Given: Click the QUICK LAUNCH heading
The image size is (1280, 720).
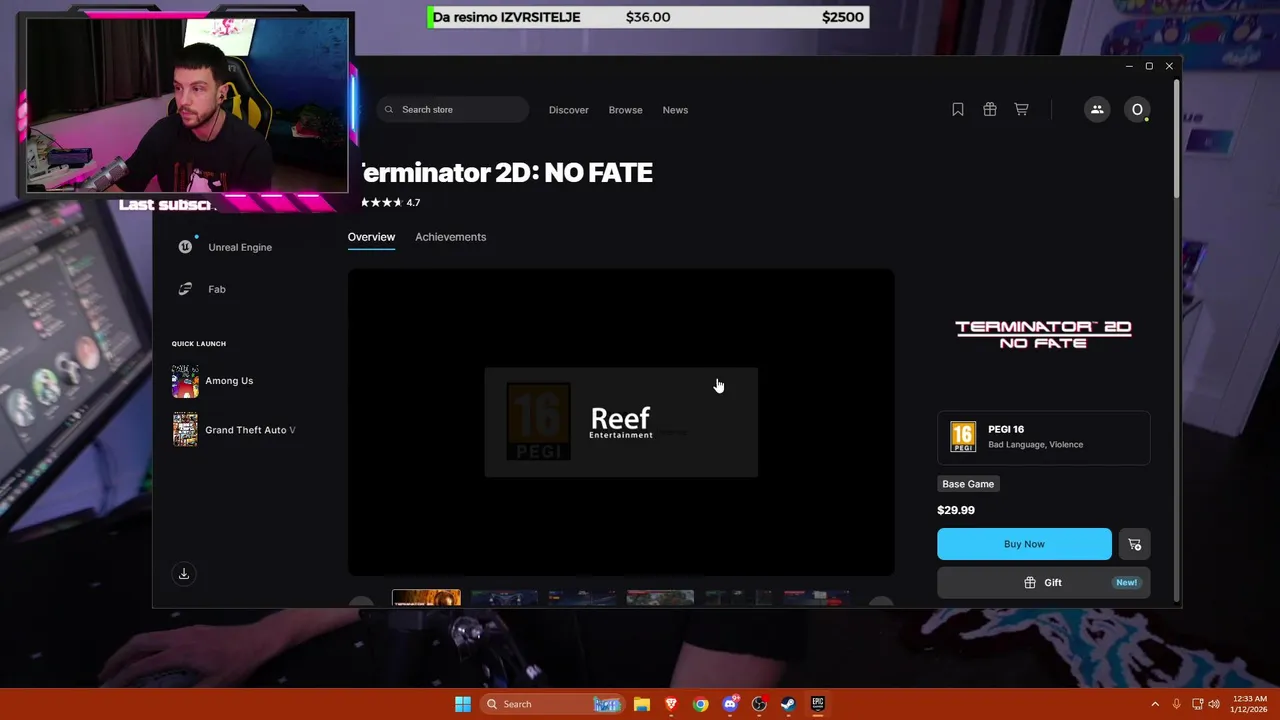Looking at the screenshot, I should pos(199,344).
